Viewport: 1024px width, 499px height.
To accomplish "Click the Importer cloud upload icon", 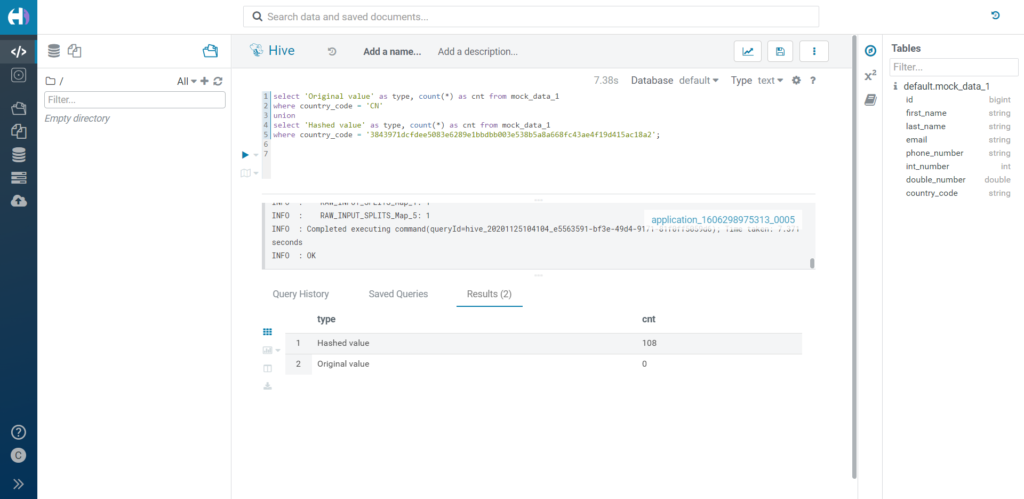I will point(18,201).
